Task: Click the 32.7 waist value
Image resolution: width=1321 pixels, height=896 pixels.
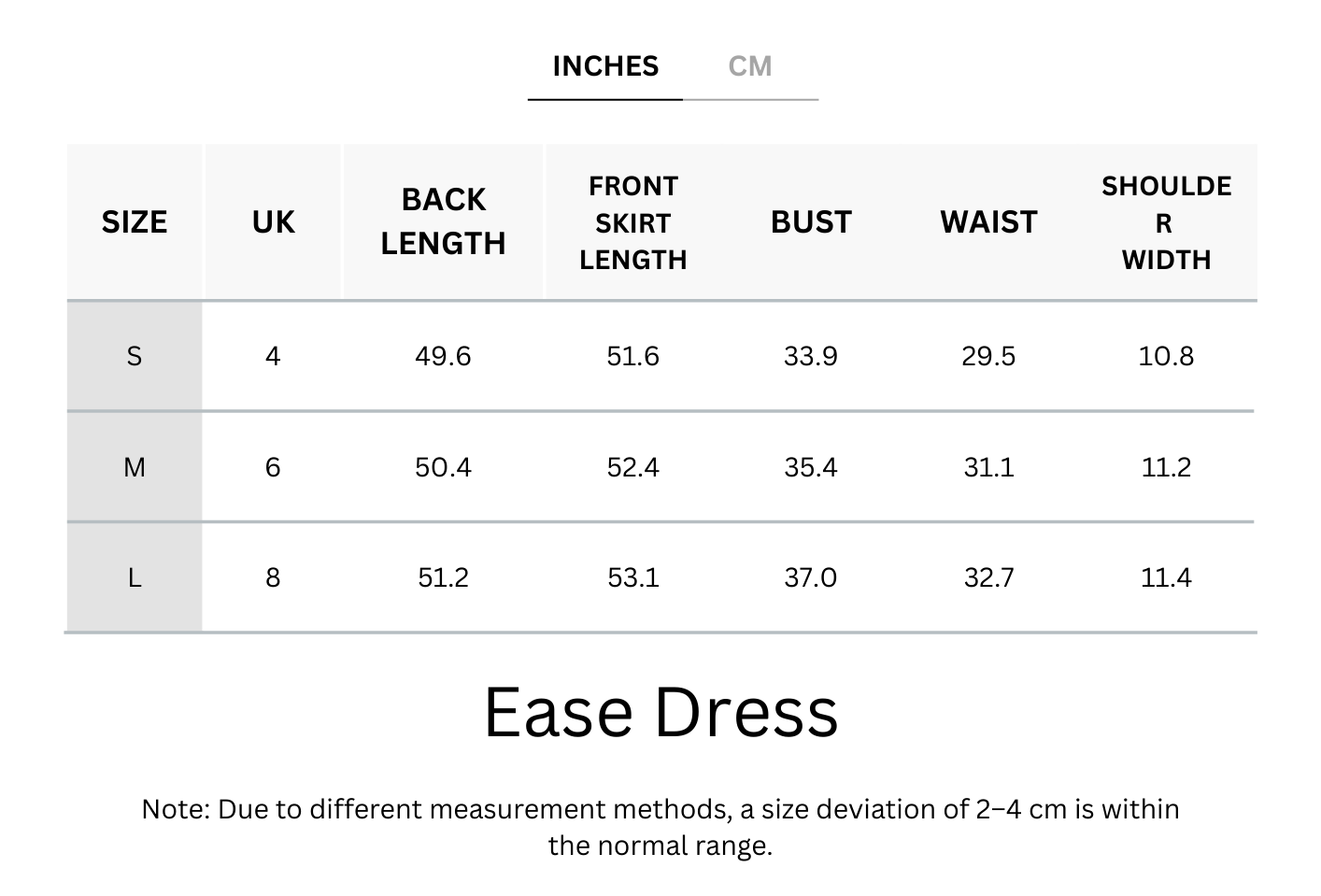Action: [x=988, y=578]
